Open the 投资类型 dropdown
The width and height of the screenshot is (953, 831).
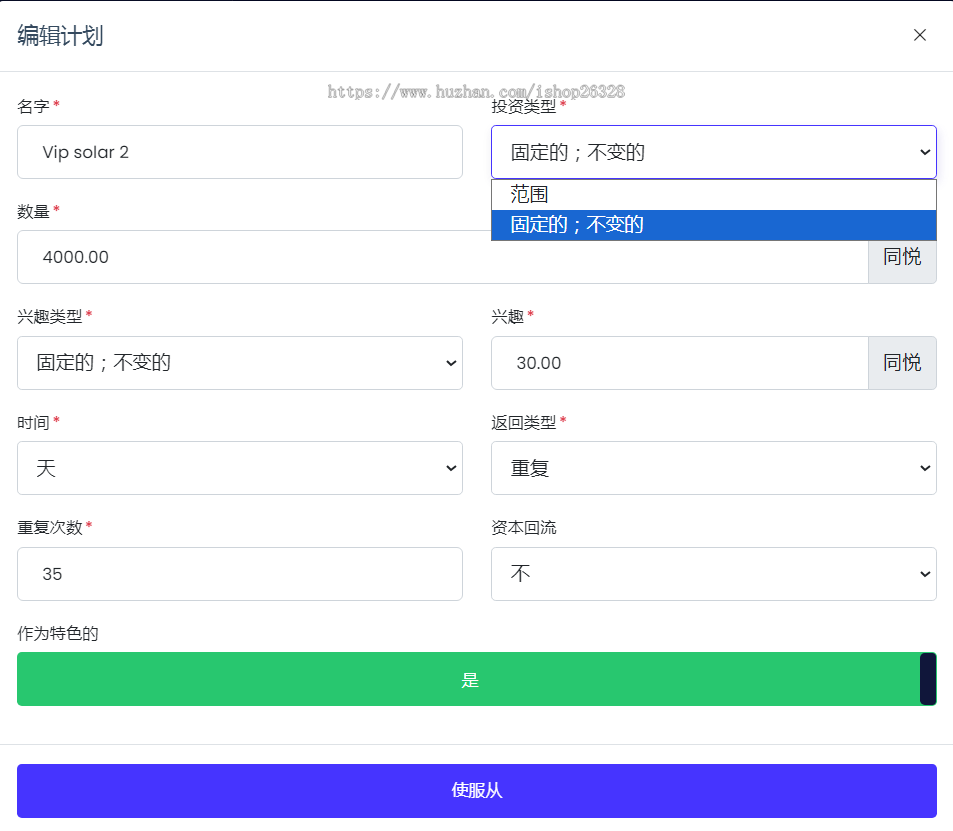tap(714, 152)
